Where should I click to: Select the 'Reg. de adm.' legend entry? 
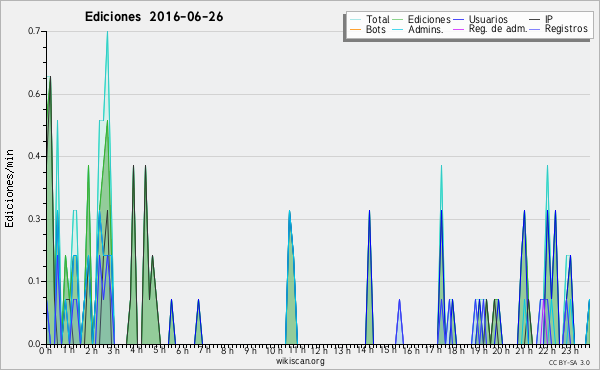tap(490, 29)
